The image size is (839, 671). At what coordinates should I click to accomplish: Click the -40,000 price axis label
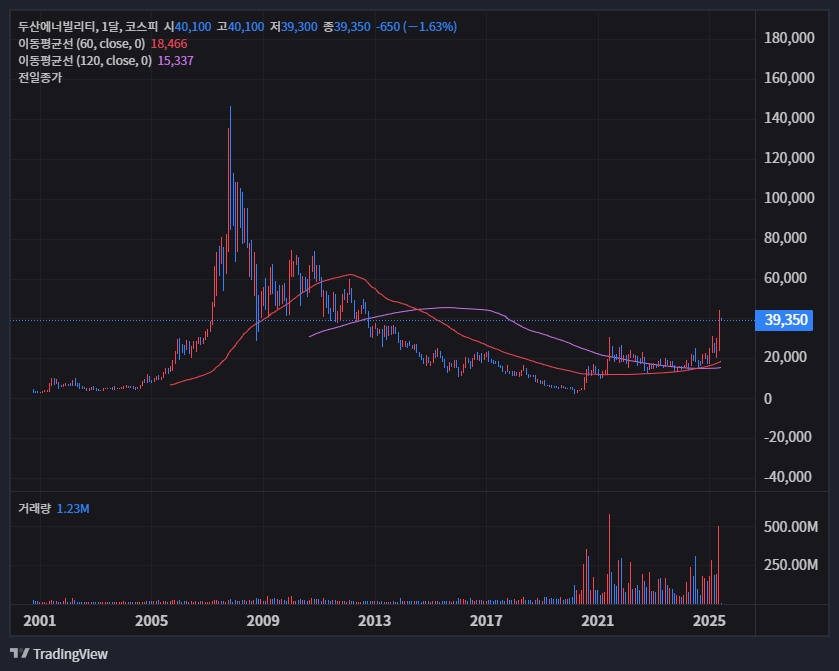tap(788, 477)
